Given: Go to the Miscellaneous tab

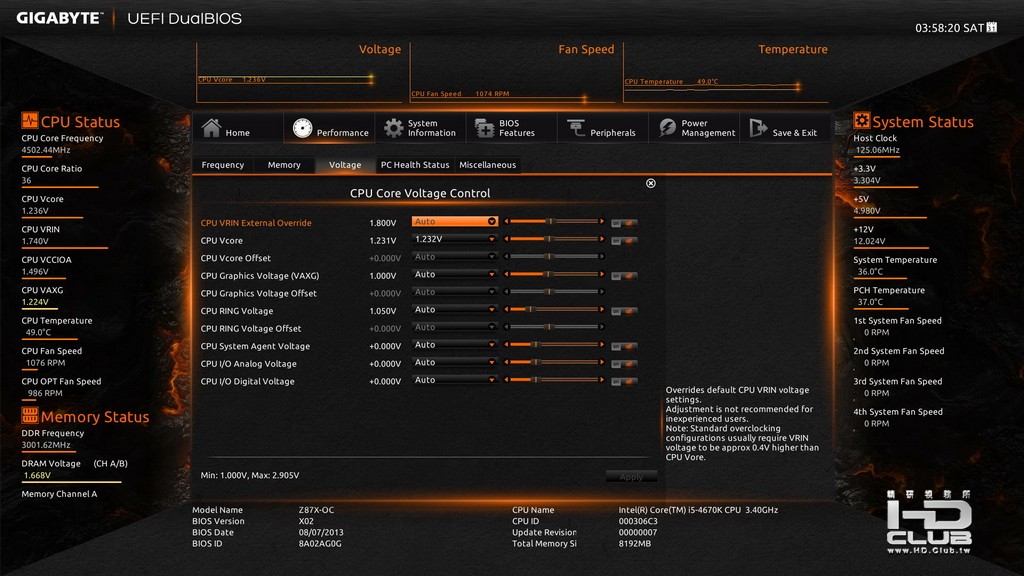Looking at the screenshot, I should pos(487,165).
